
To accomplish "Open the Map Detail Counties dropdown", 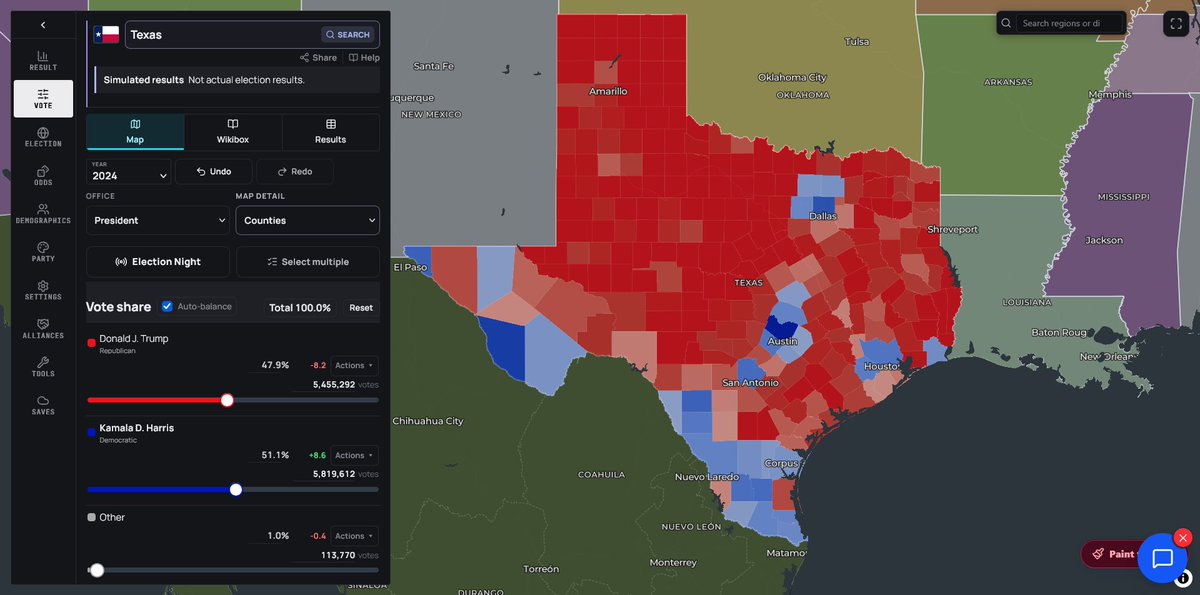I will 307,220.
